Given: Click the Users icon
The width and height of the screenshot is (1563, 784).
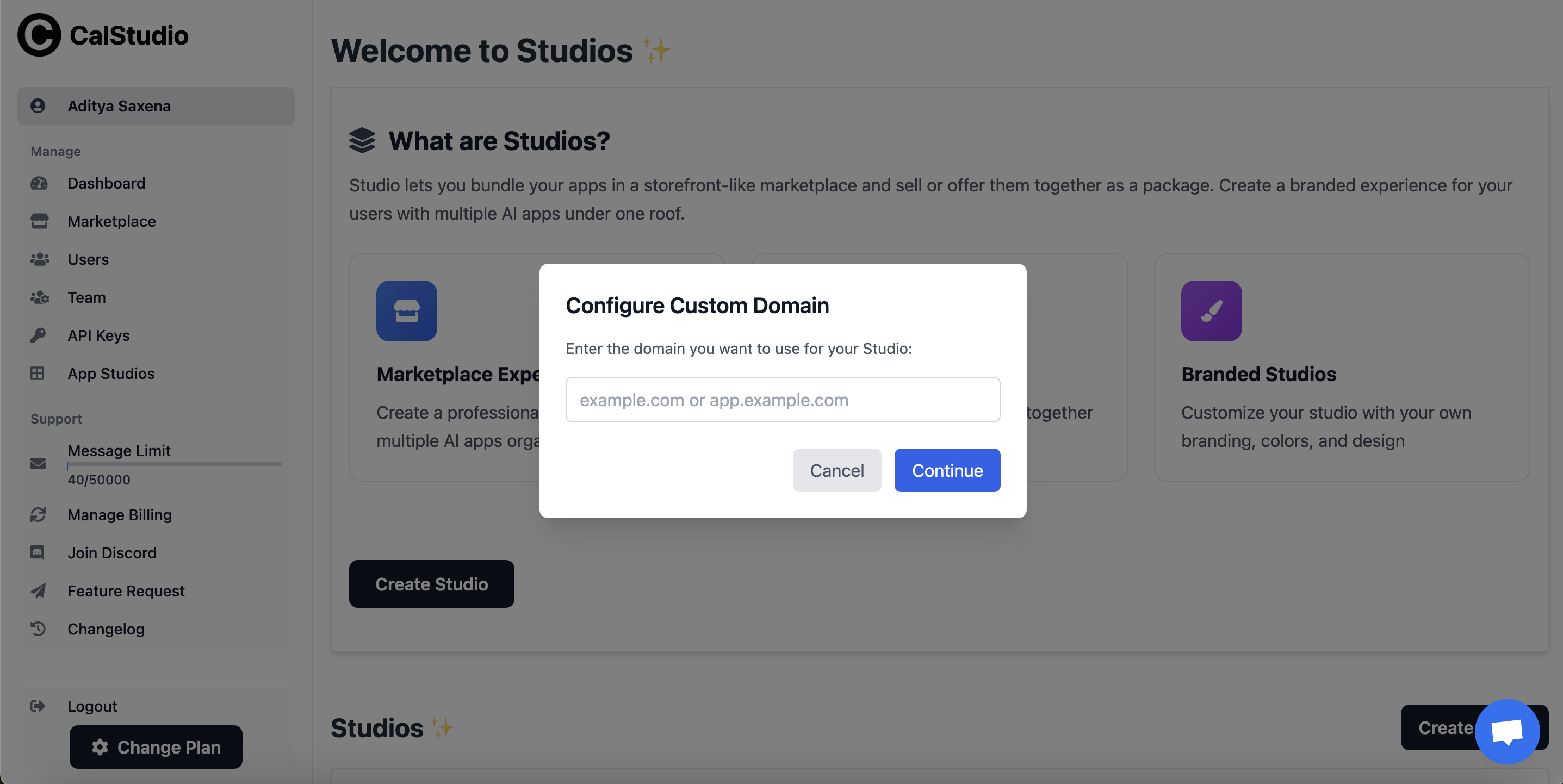Looking at the screenshot, I should point(39,259).
